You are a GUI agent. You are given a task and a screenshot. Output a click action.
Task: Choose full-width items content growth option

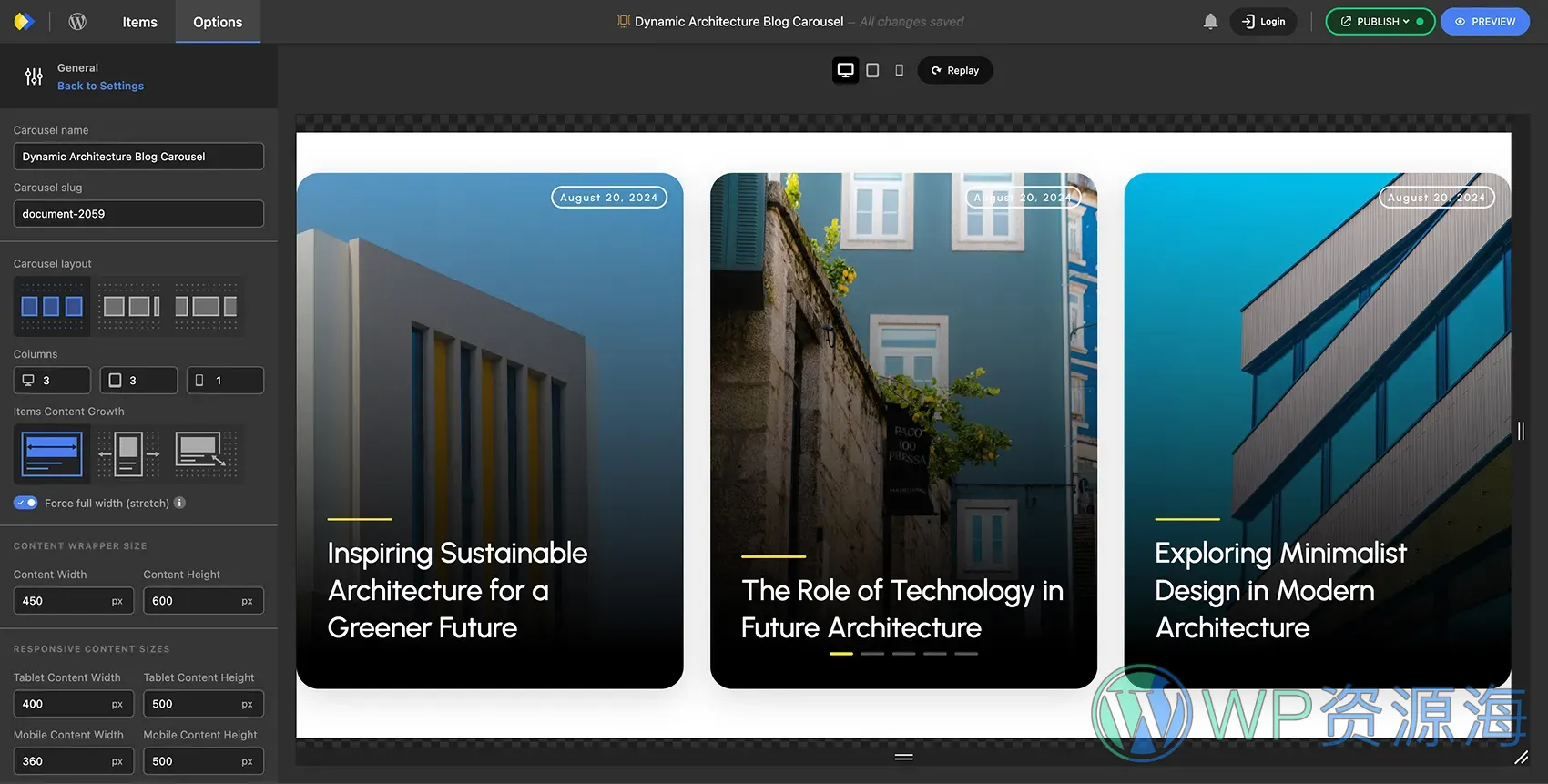click(x=52, y=453)
